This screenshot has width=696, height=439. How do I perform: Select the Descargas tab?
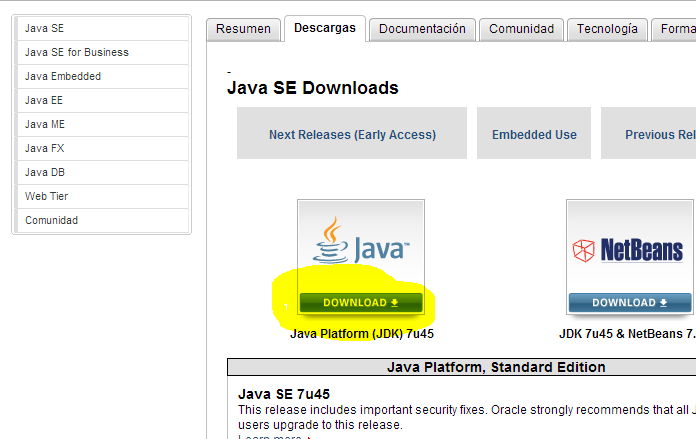[x=325, y=28]
